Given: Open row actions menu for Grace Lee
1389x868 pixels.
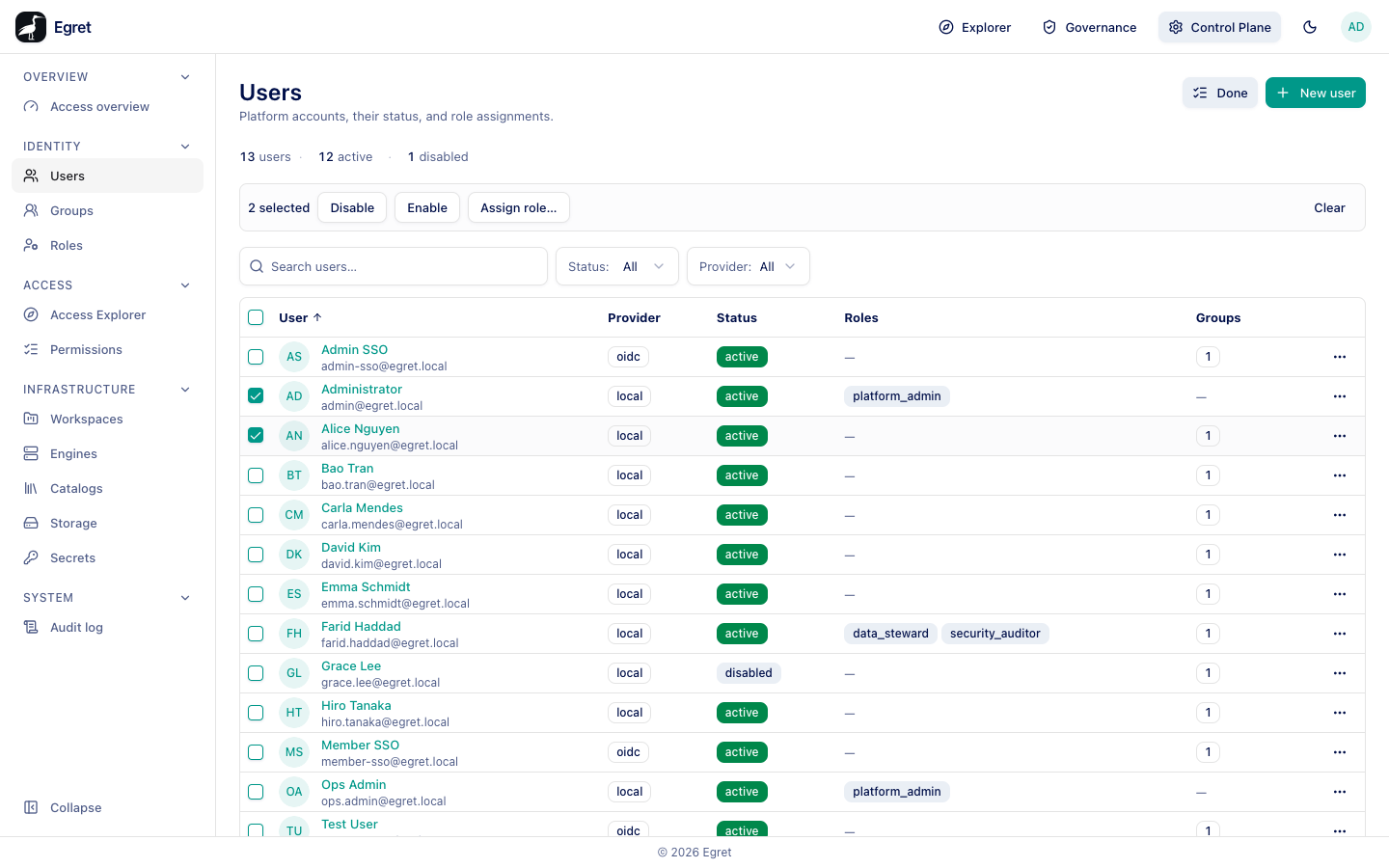Looking at the screenshot, I should point(1340,673).
